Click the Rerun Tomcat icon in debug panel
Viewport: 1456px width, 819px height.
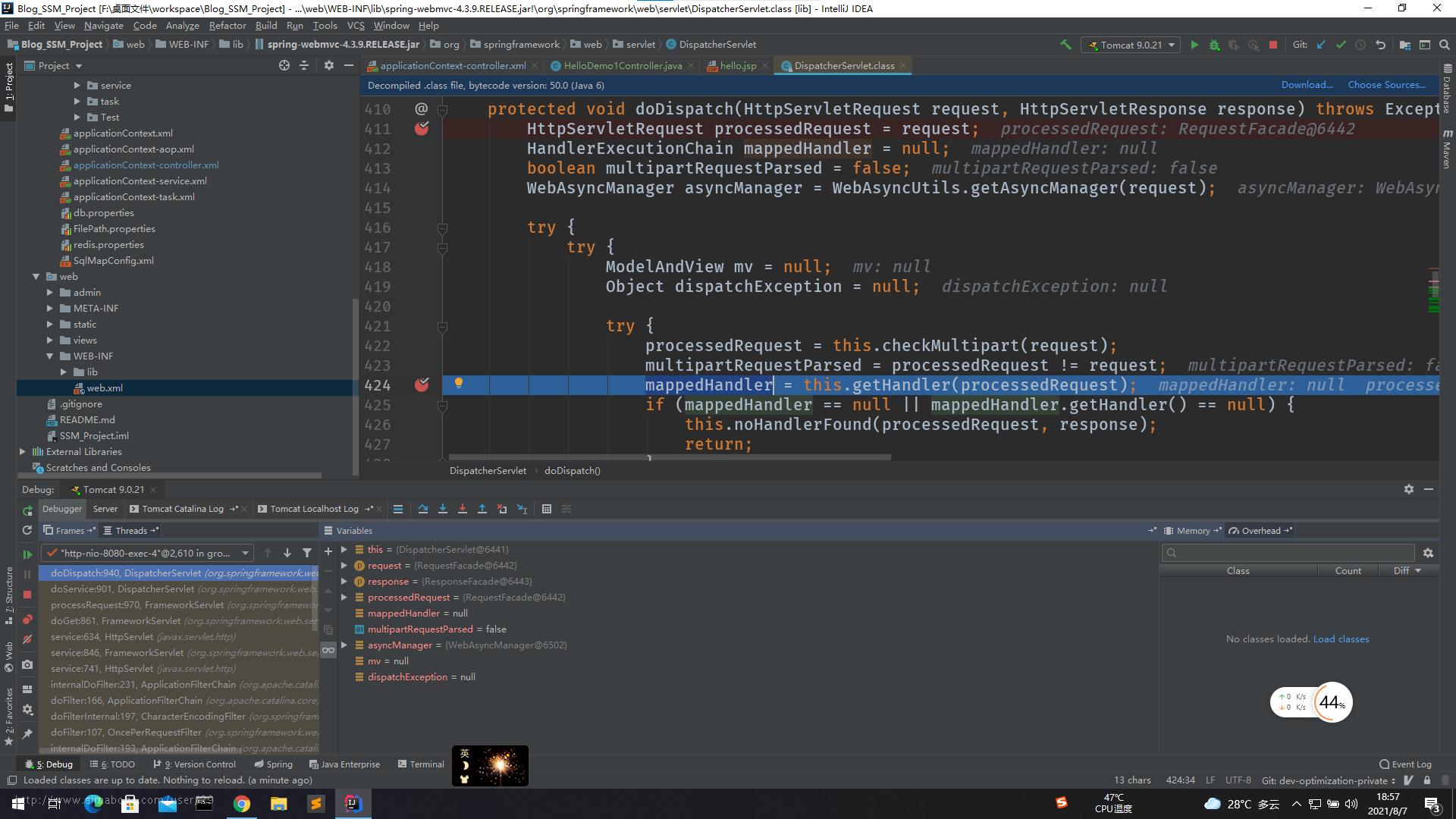[27, 510]
